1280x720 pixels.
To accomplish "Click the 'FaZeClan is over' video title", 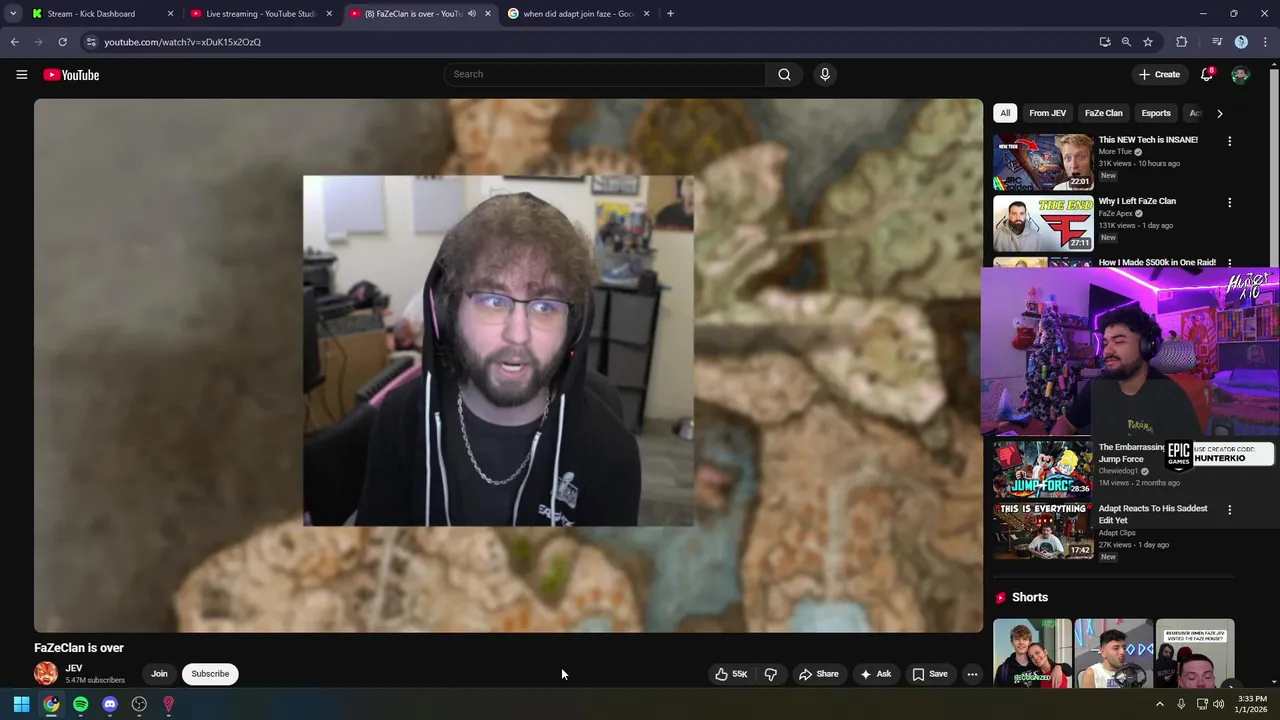I will tap(79, 648).
